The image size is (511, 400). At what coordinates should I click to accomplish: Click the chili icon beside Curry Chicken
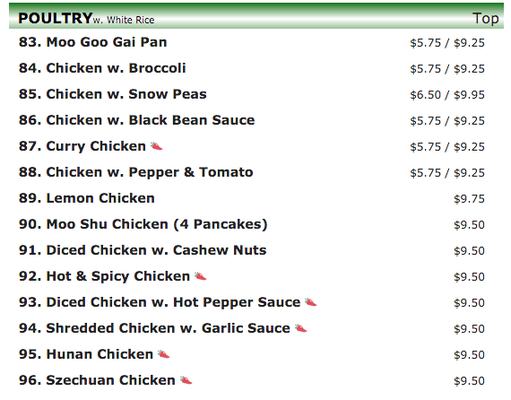click(x=156, y=146)
